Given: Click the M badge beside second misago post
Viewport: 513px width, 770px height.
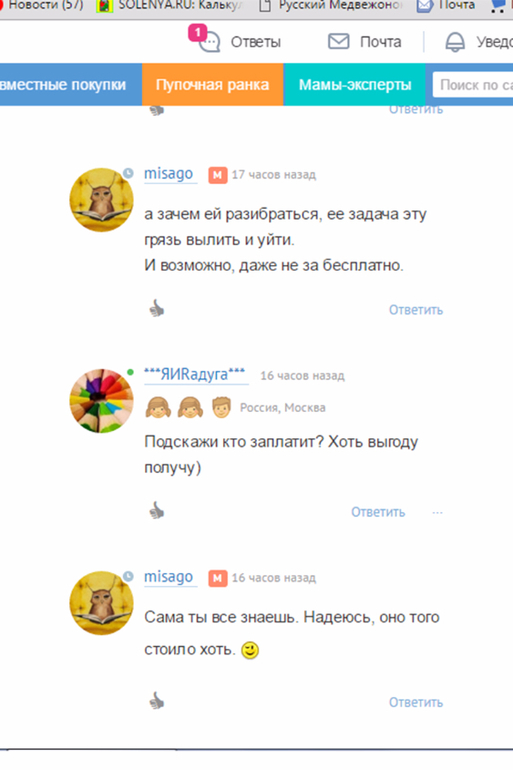Looking at the screenshot, I should coord(217,578).
